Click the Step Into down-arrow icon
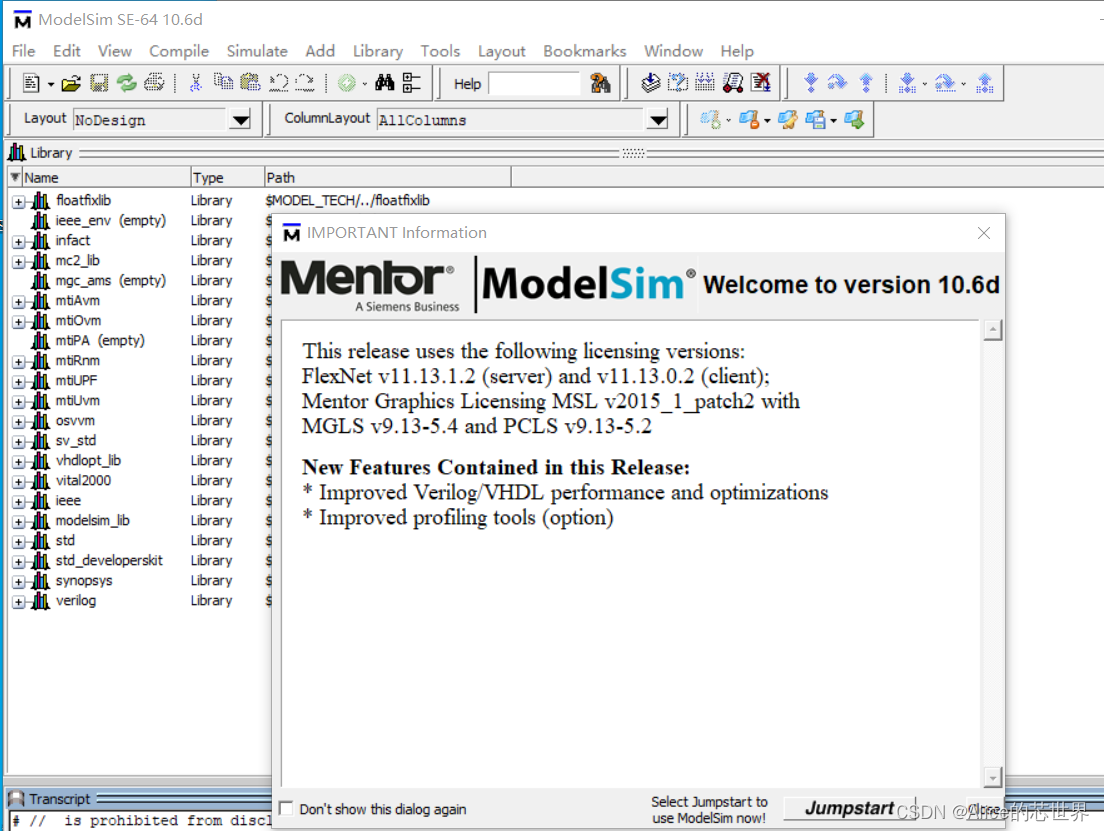Image resolution: width=1104 pixels, height=831 pixels. pos(811,83)
